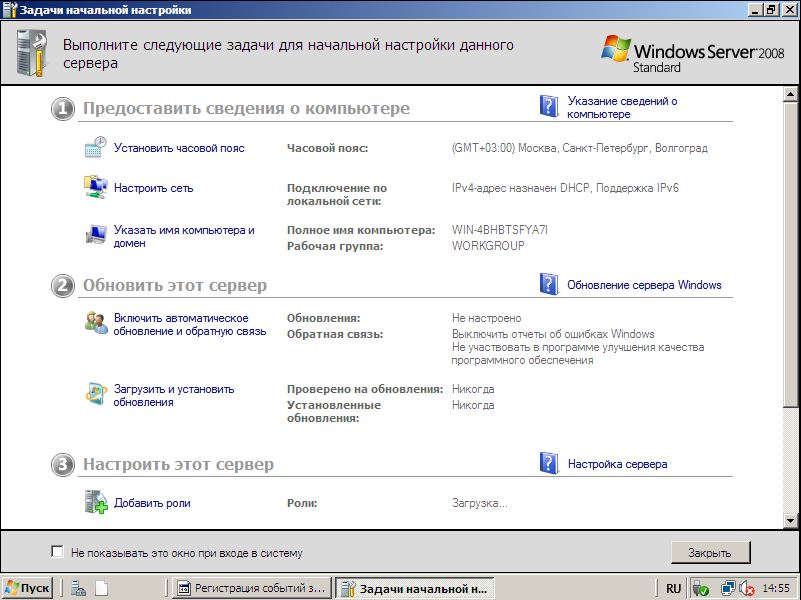Click the Загрузка... roles status text

coord(480,503)
